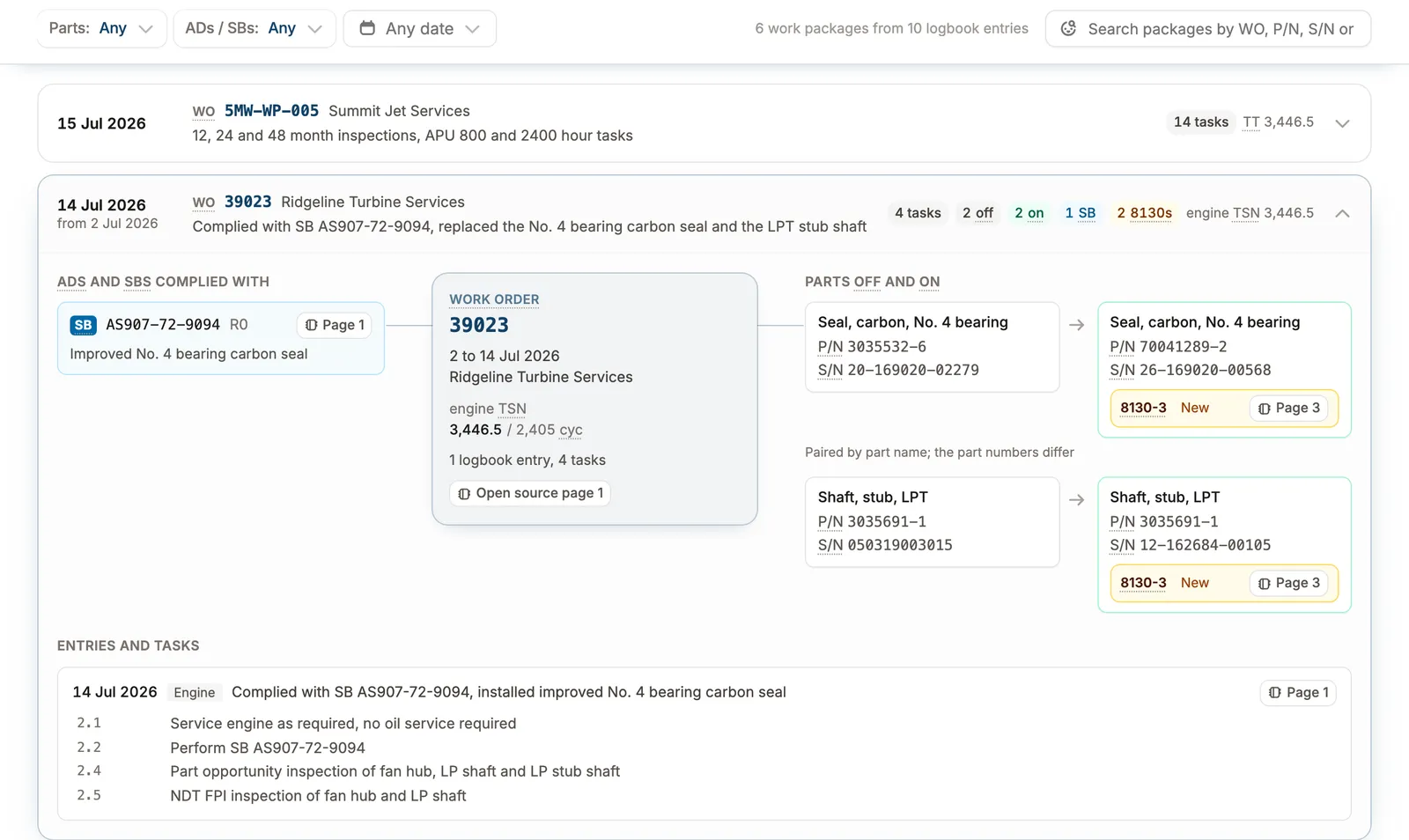
Task: Click the Page 1 button on the 14 Jul 2026 entry
Action: click(x=1298, y=693)
